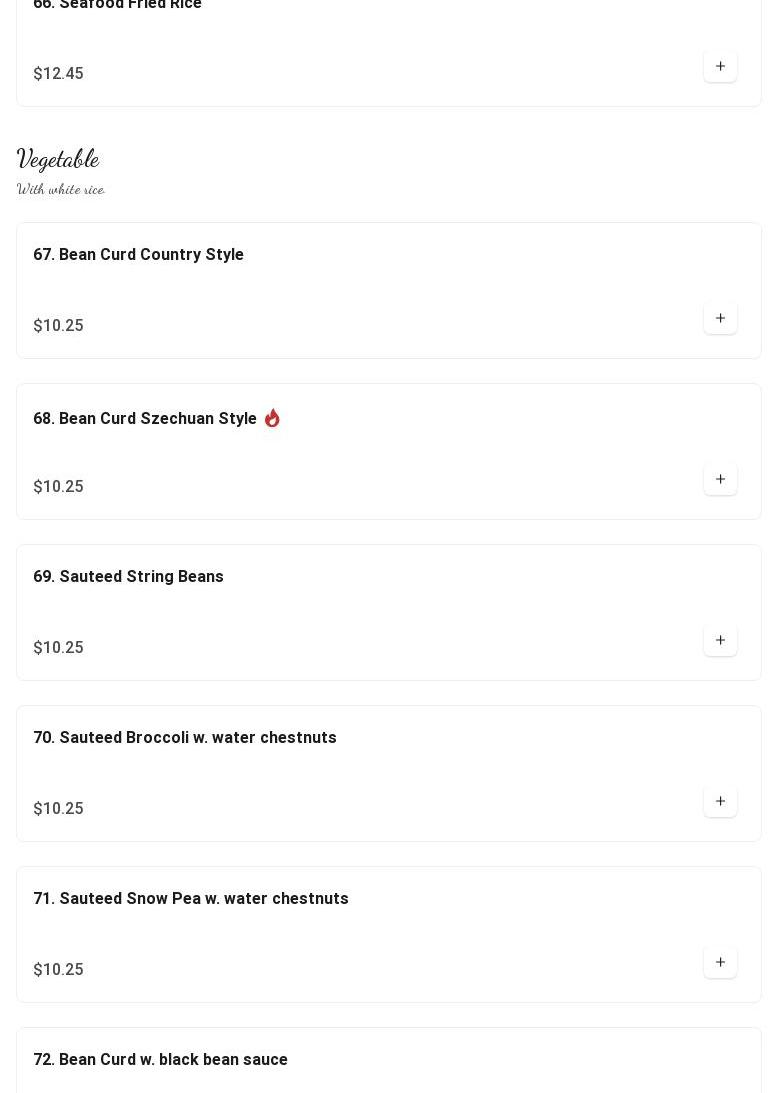Click the $12.45 Seafood Fried Rice price
This screenshot has height=1093, width=778.
tap(59, 73)
